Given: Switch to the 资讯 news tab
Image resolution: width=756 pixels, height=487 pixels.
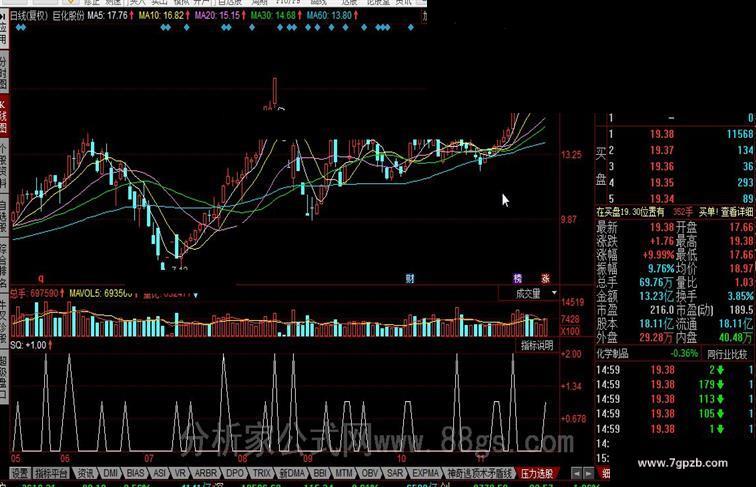Looking at the screenshot, I should coord(86,473).
